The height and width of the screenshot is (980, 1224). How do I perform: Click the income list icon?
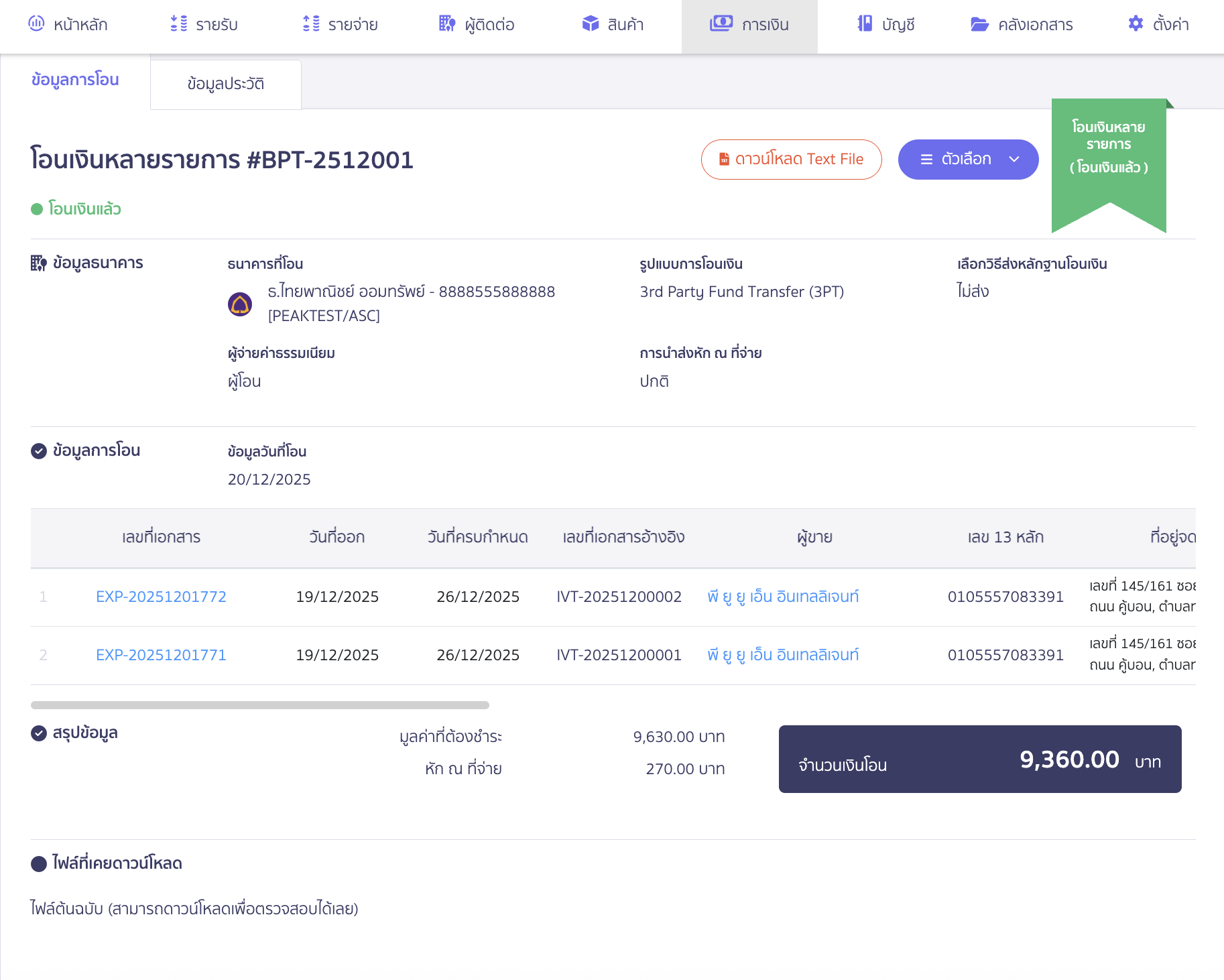click(178, 24)
